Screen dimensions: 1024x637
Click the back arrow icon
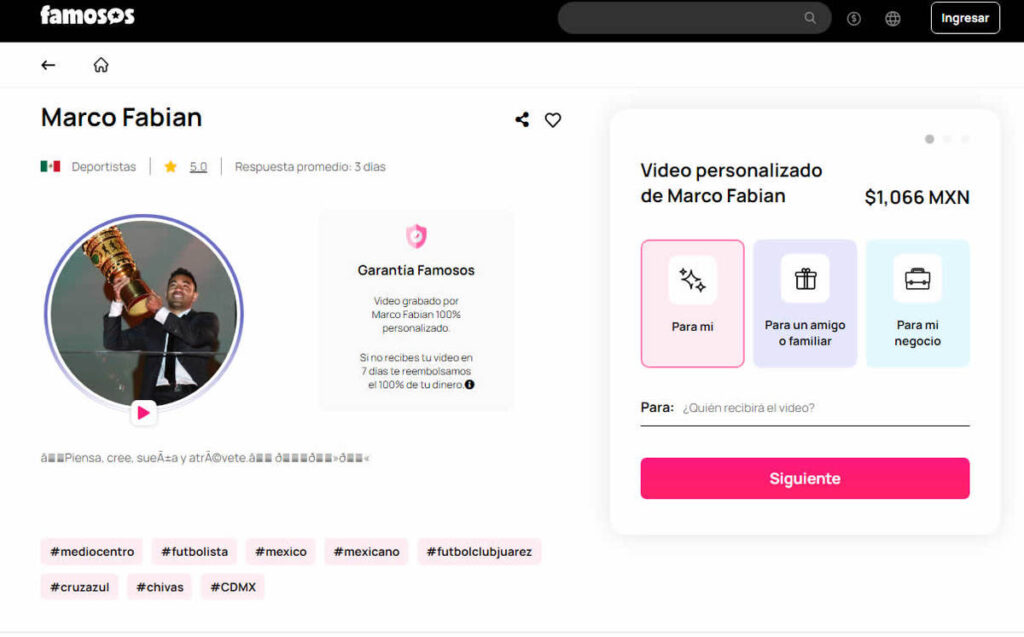pyautogui.click(x=48, y=65)
